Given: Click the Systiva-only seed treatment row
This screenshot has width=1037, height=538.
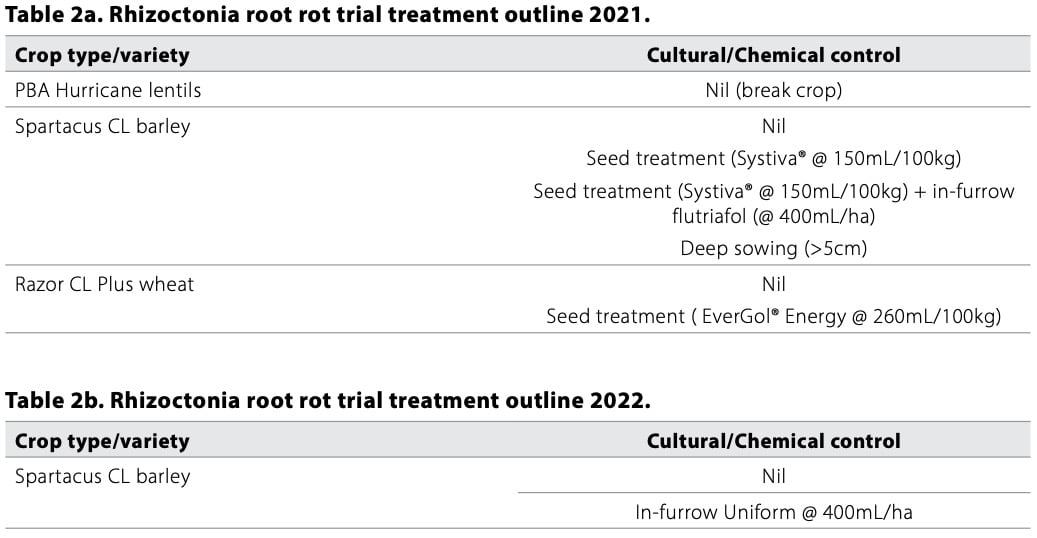Looking at the screenshot, I should click(x=773, y=158).
